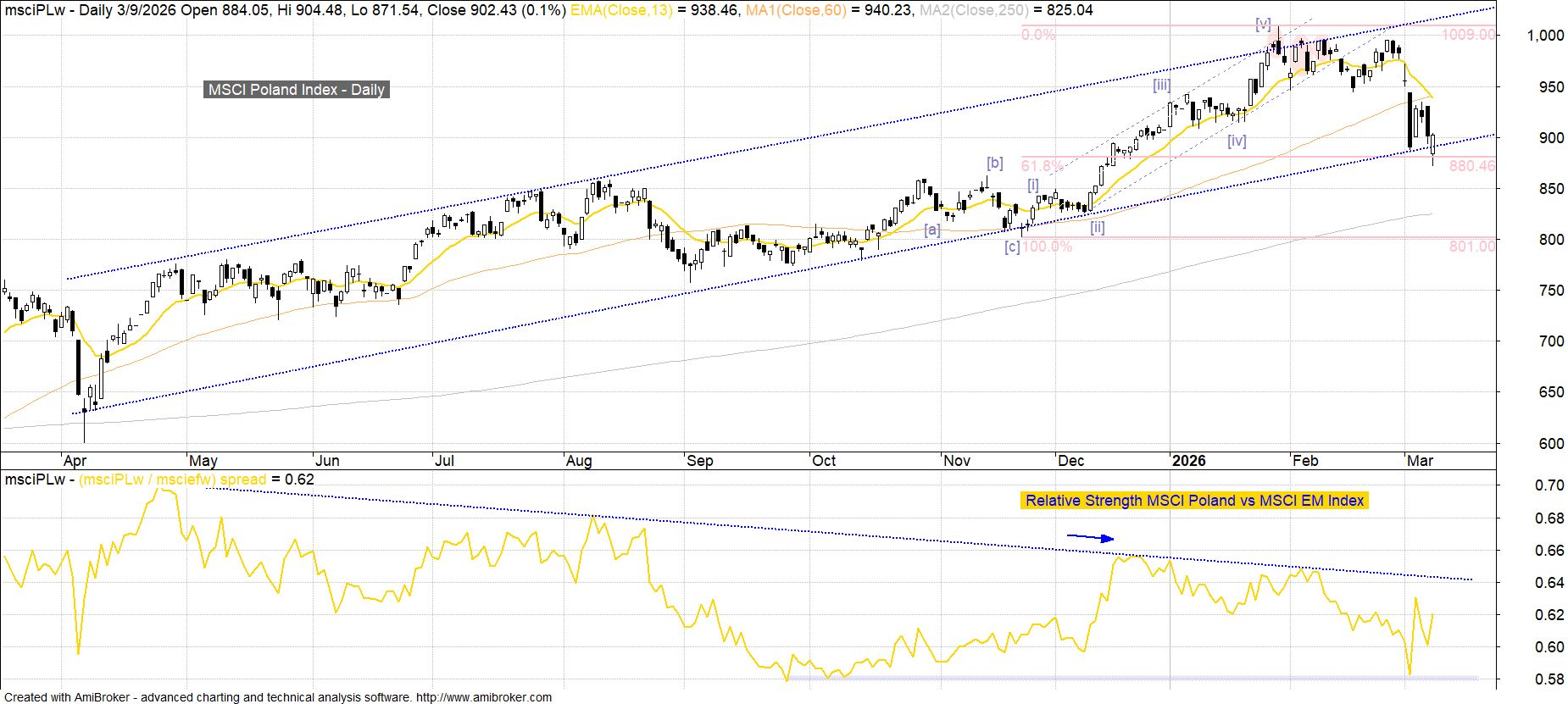1568x704 pixels.
Task: Click the 1009.00 Fibonacci price label
Action: [1471, 35]
